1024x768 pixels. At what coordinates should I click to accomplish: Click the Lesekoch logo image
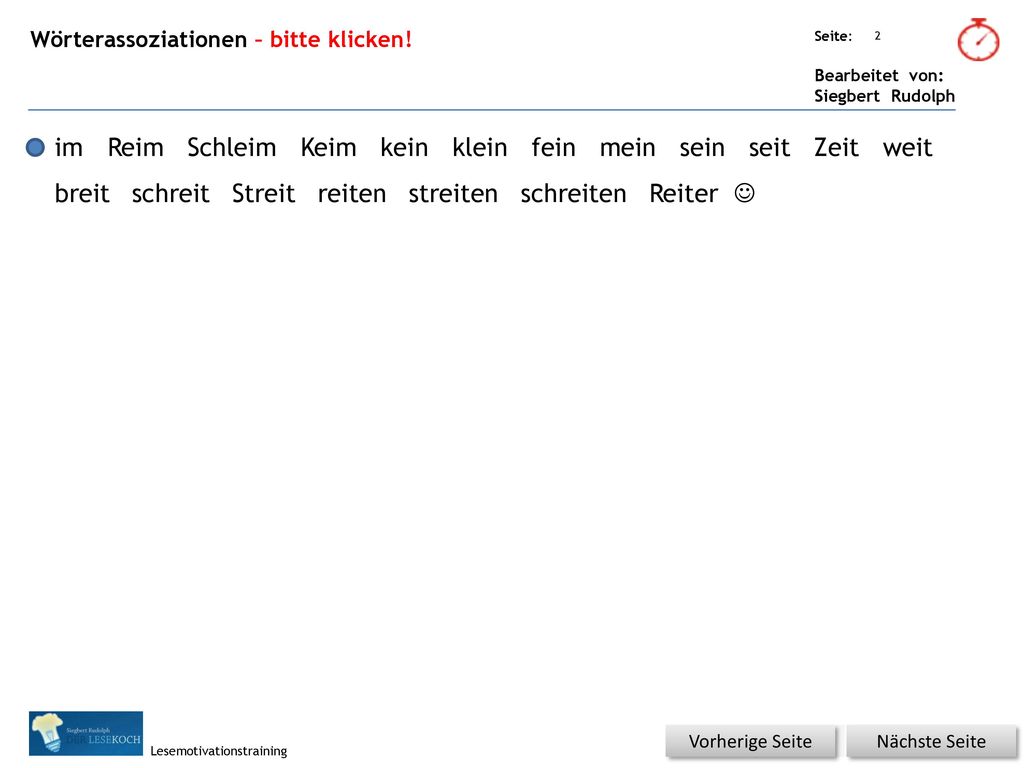point(86,733)
